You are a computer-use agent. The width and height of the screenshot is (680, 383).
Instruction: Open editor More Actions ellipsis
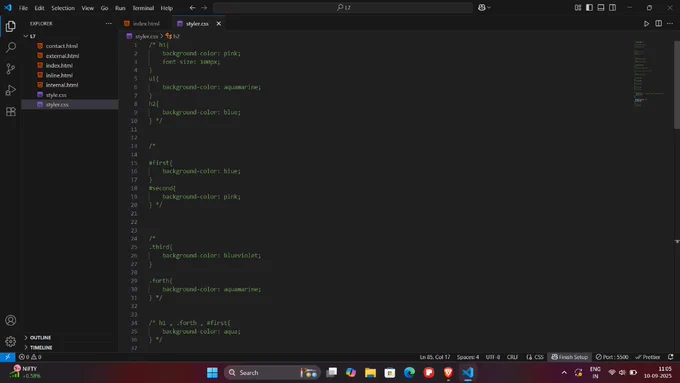pyautogui.click(x=670, y=23)
